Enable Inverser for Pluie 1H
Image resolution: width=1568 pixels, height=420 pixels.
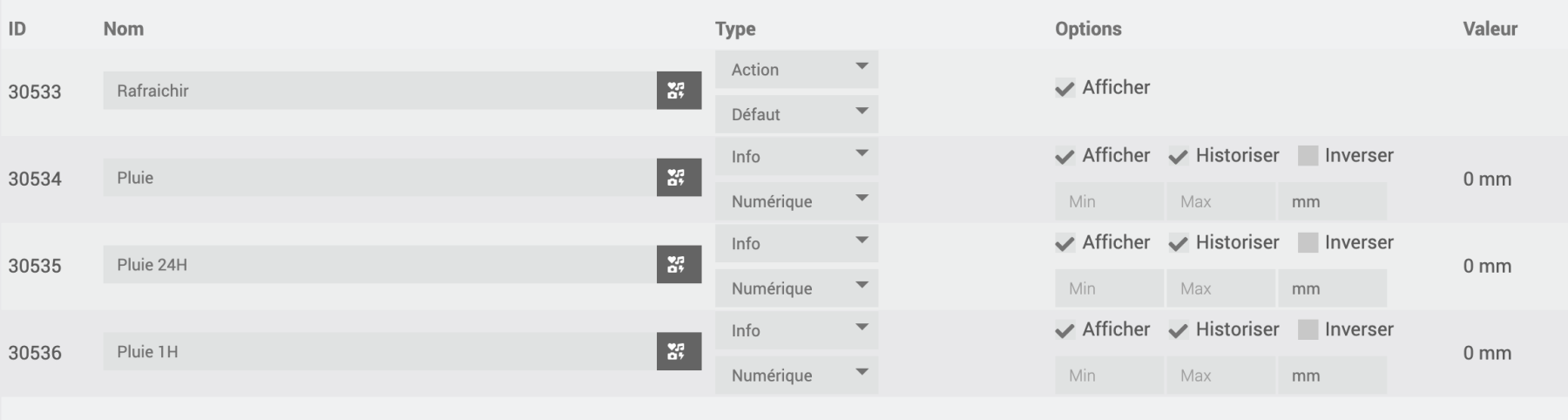[x=1308, y=330]
